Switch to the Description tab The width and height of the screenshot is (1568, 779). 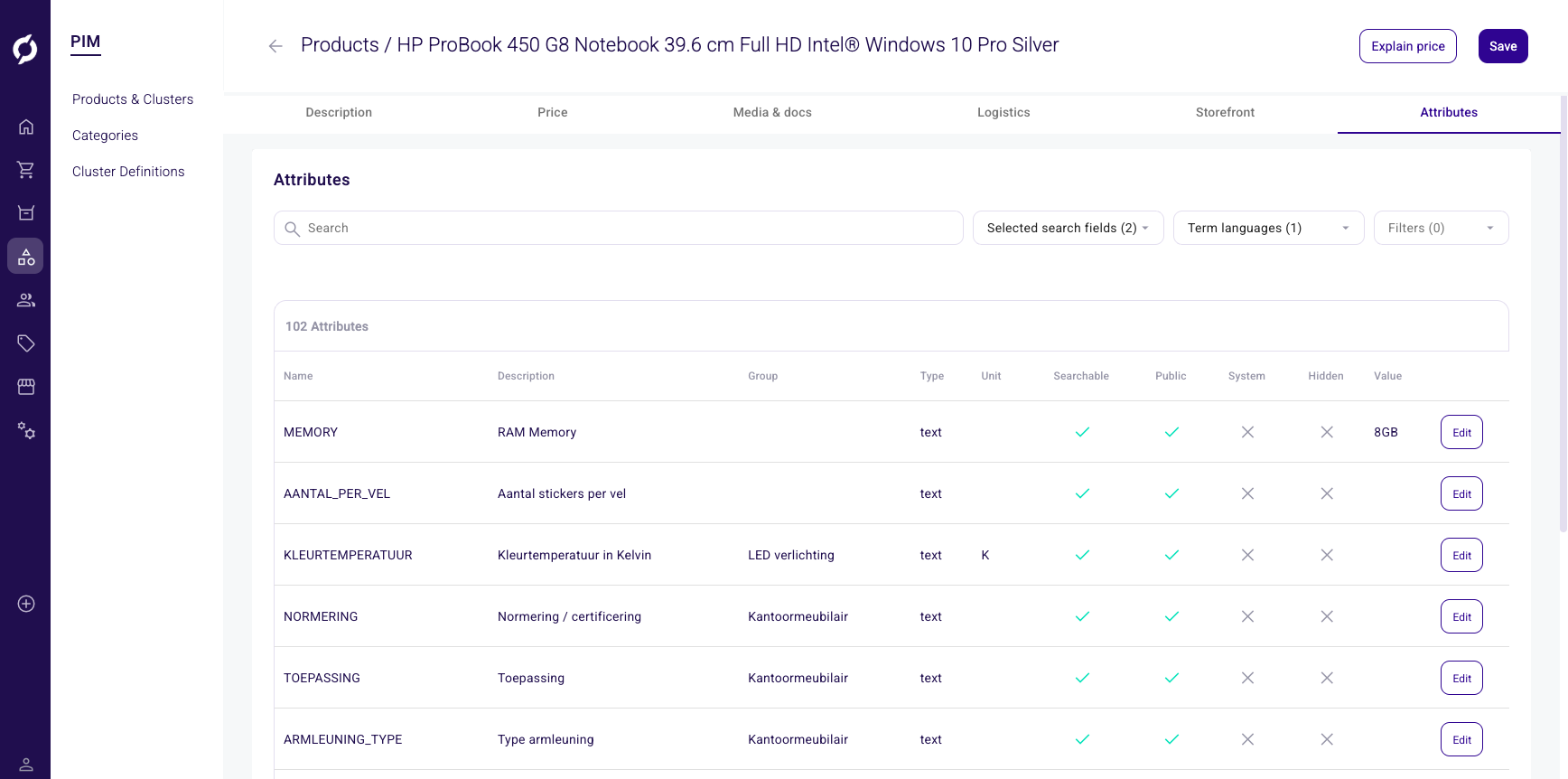[339, 112]
